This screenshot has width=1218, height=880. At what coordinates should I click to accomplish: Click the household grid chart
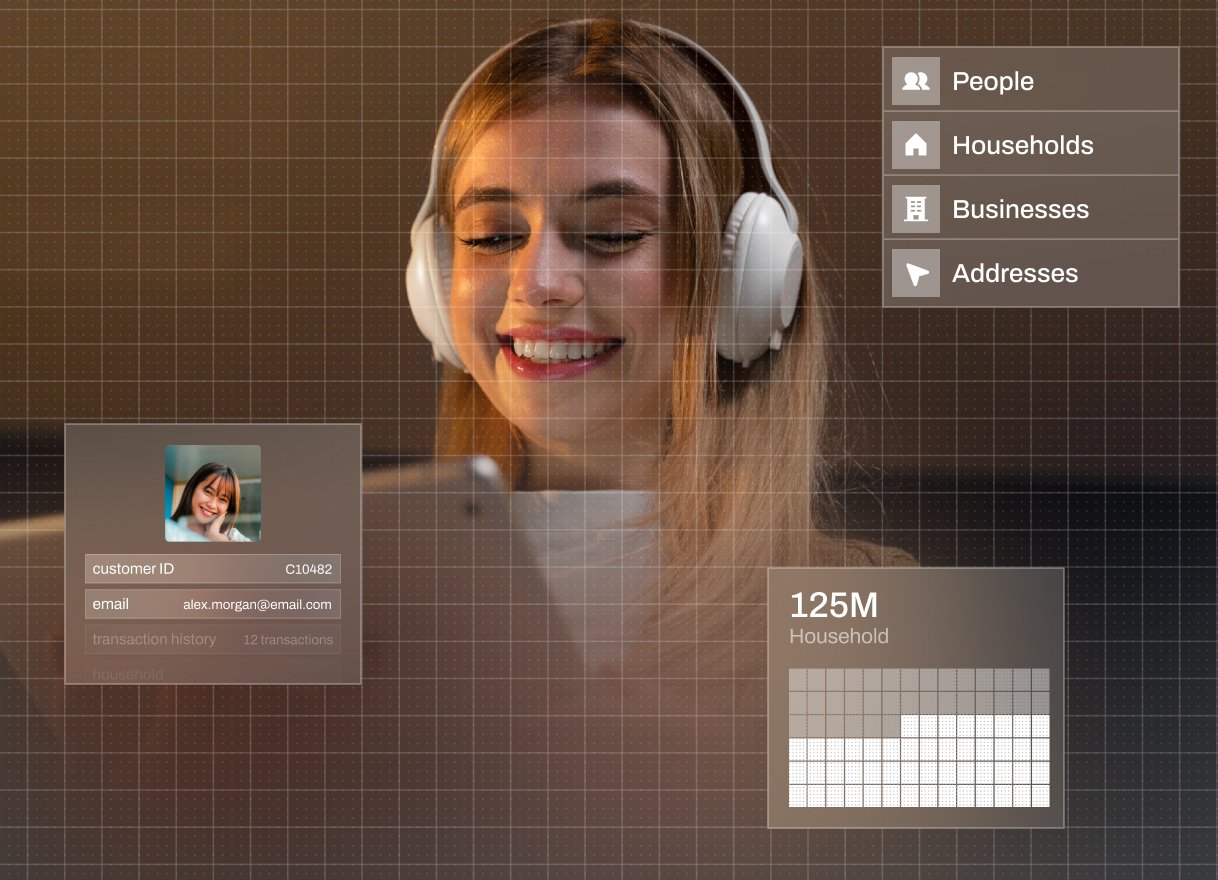919,738
